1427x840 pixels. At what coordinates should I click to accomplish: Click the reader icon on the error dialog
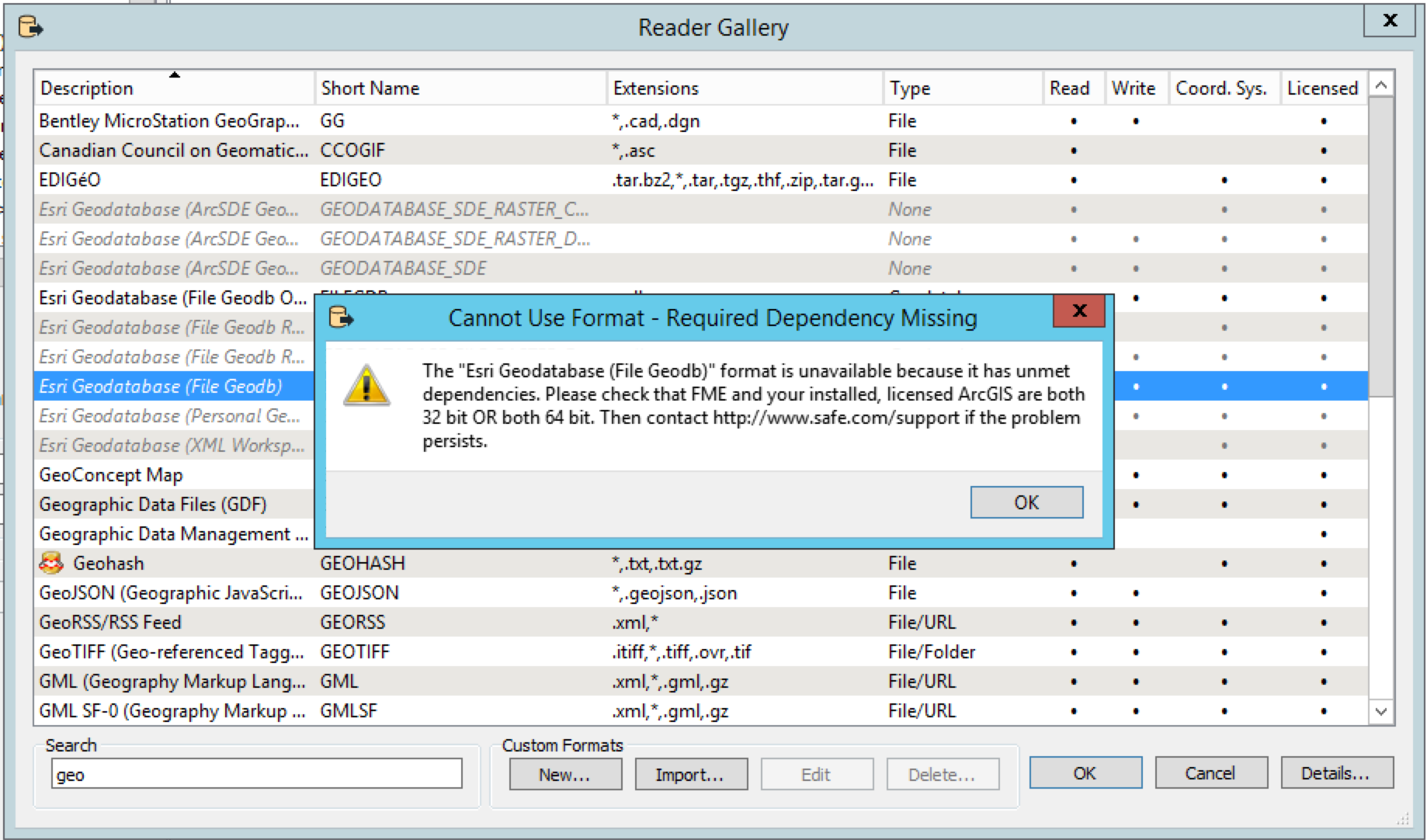pyautogui.click(x=342, y=318)
